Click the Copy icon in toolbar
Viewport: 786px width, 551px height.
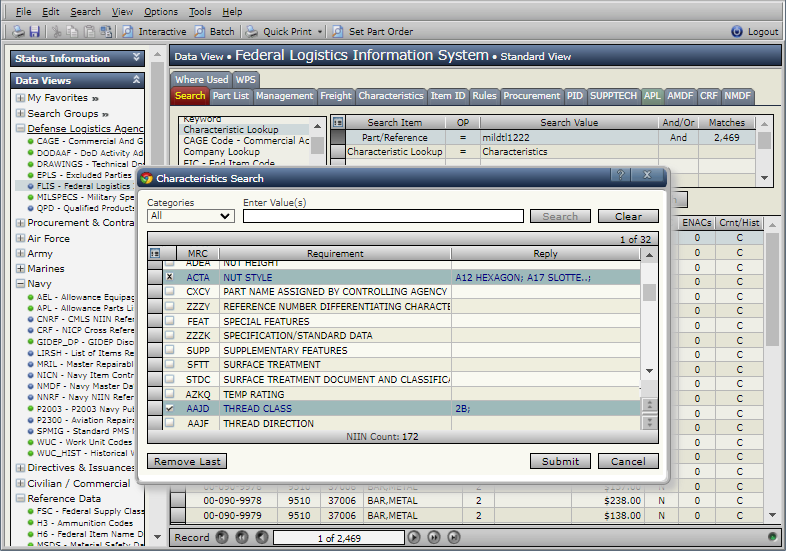tap(72, 32)
